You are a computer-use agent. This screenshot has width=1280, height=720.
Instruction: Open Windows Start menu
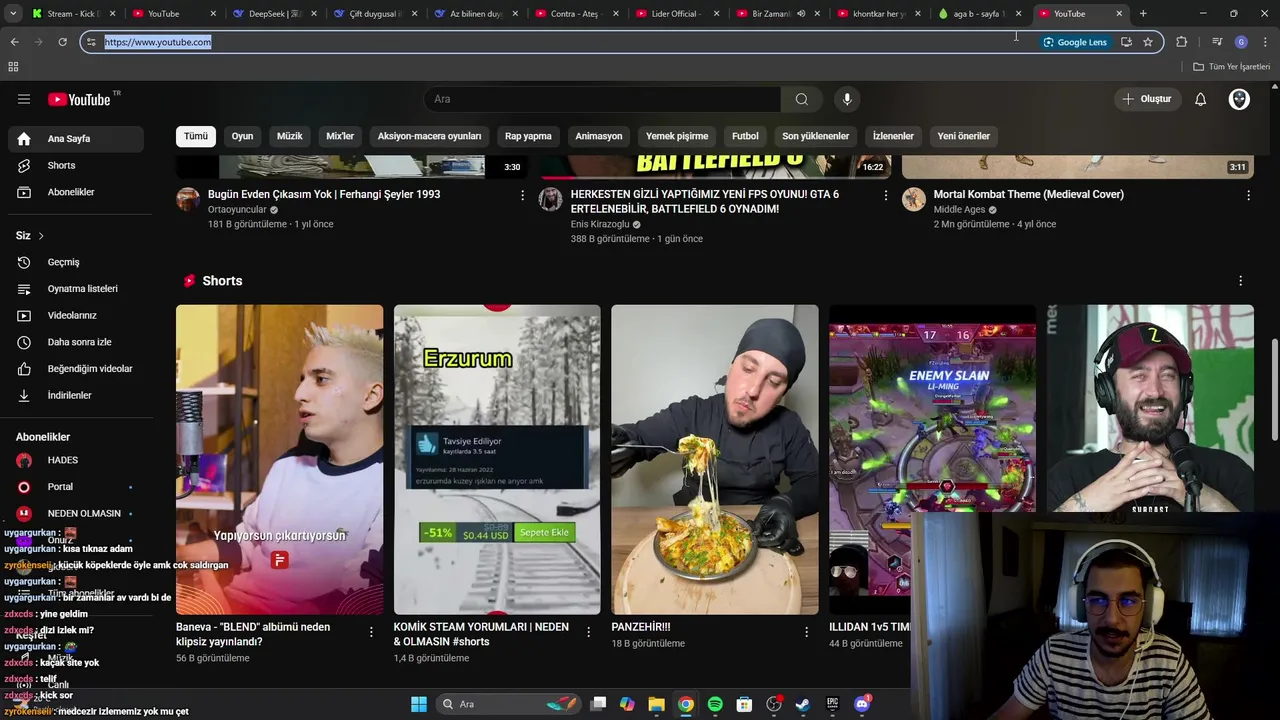point(419,704)
